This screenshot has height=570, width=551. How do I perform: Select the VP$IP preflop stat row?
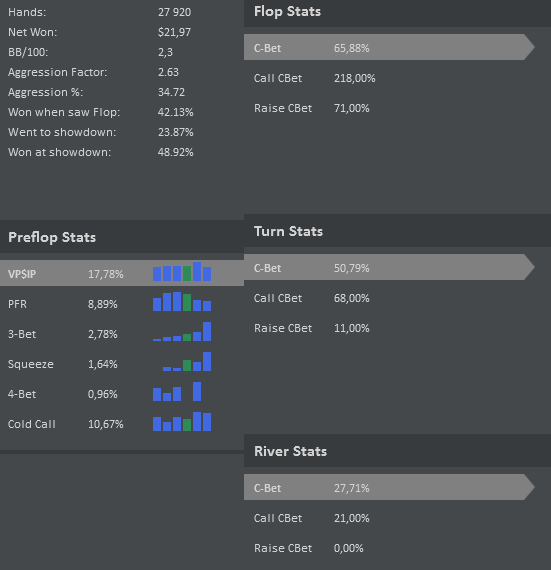(x=122, y=273)
